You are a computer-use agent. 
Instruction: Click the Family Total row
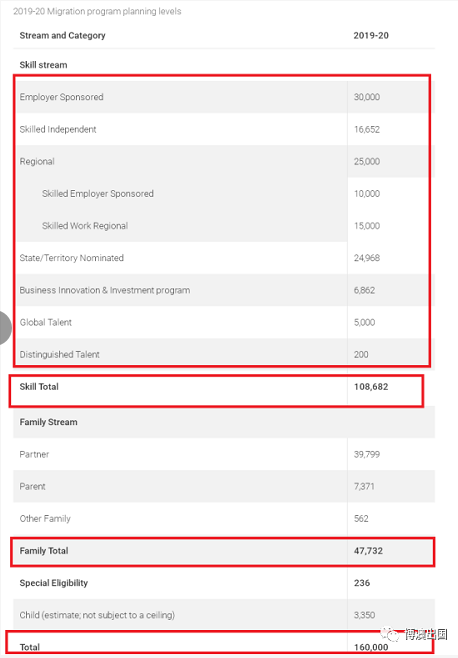[x=224, y=551]
